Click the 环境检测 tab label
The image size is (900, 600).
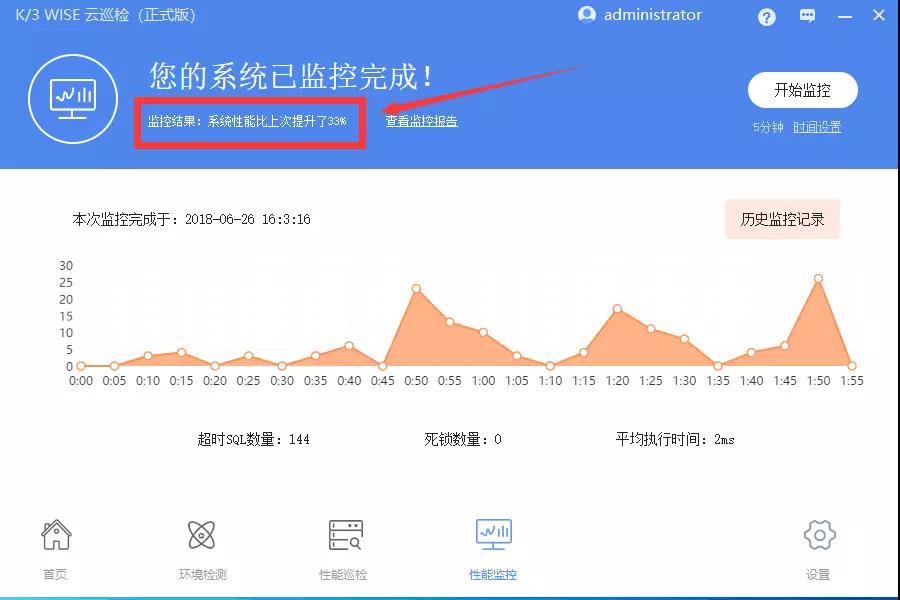pos(203,574)
